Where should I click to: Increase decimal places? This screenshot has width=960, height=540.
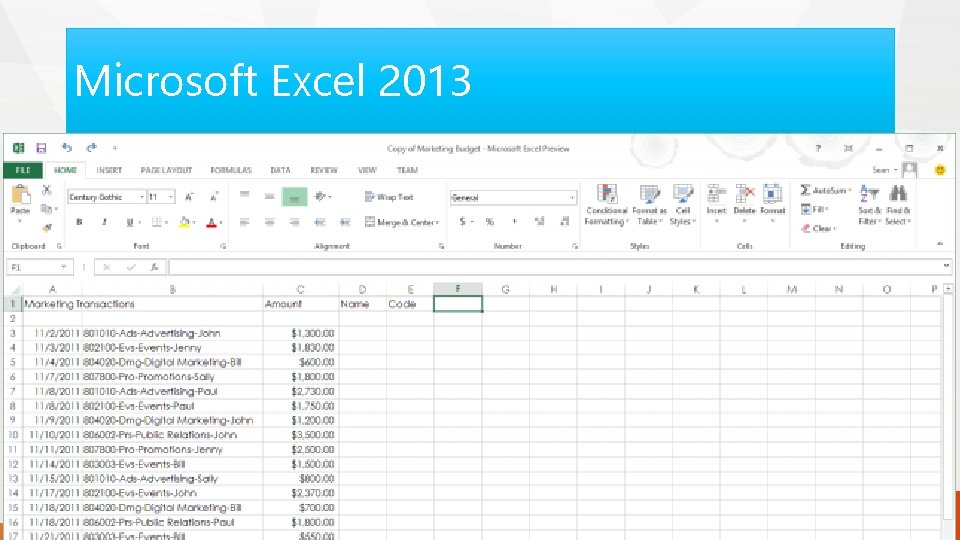(539, 222)
